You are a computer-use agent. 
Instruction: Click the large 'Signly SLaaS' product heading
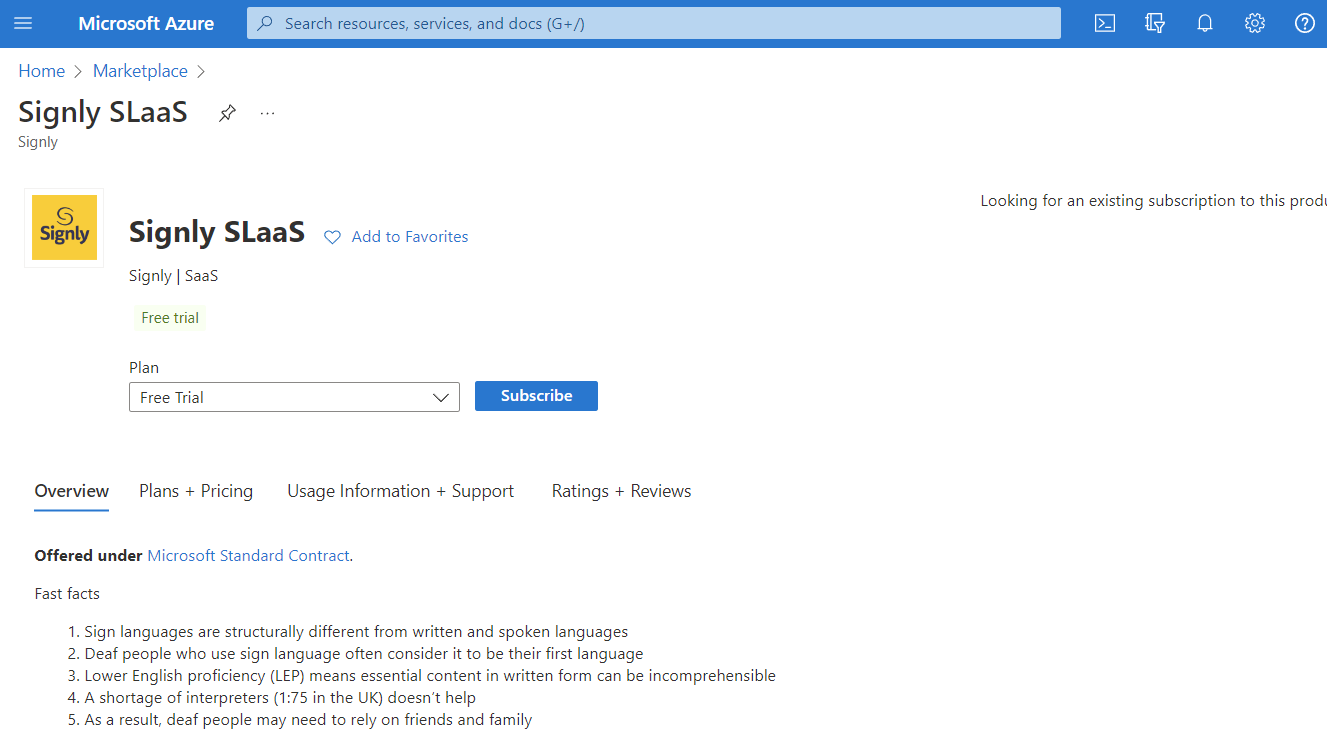[x=217, y=232]
